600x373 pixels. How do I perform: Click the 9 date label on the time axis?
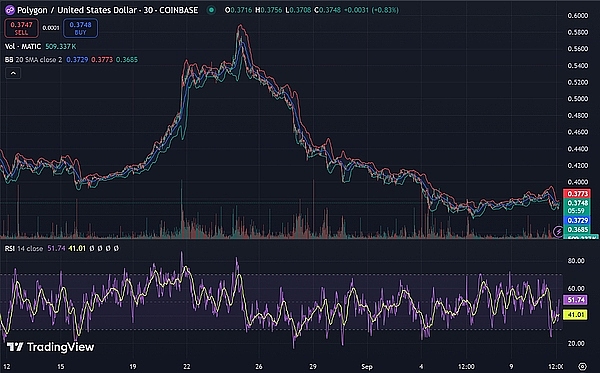pos(511,366)
